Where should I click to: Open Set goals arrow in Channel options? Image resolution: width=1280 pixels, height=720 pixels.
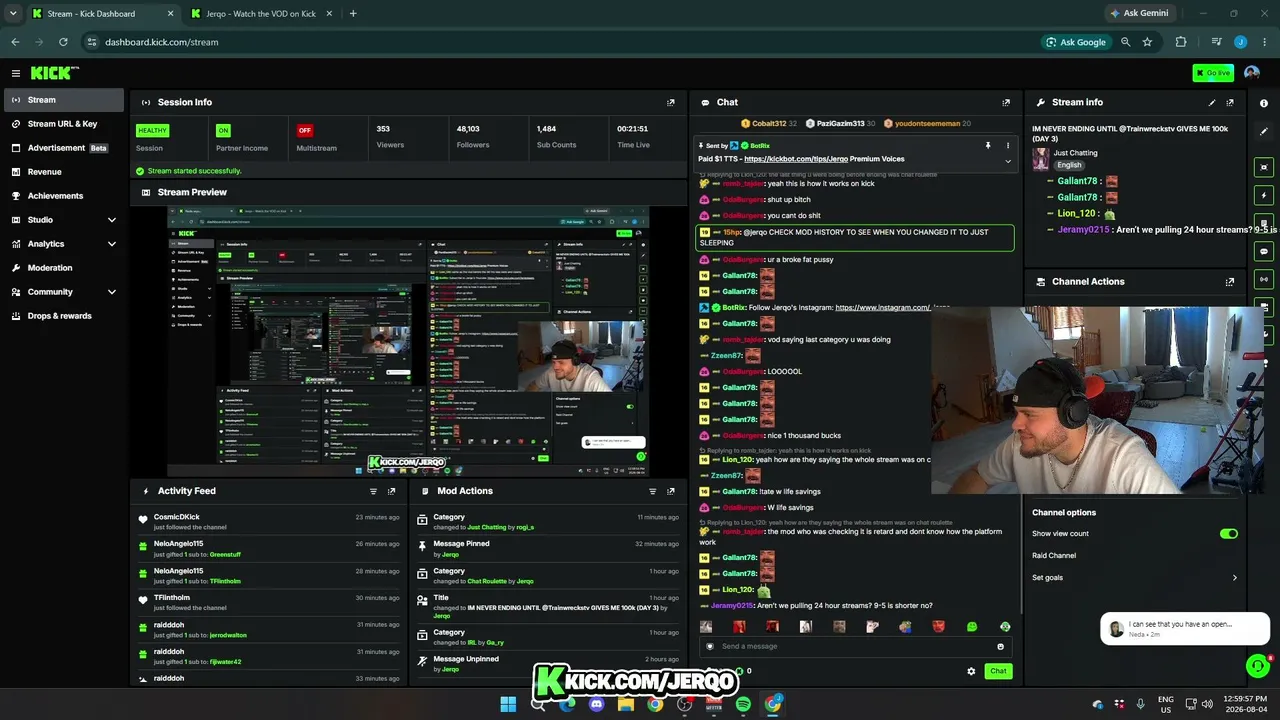(1234, 578)
